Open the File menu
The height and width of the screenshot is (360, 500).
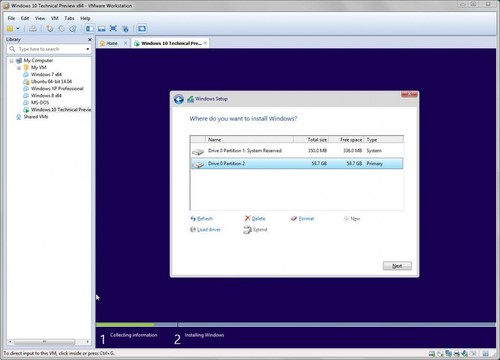(x=11, y=18)
